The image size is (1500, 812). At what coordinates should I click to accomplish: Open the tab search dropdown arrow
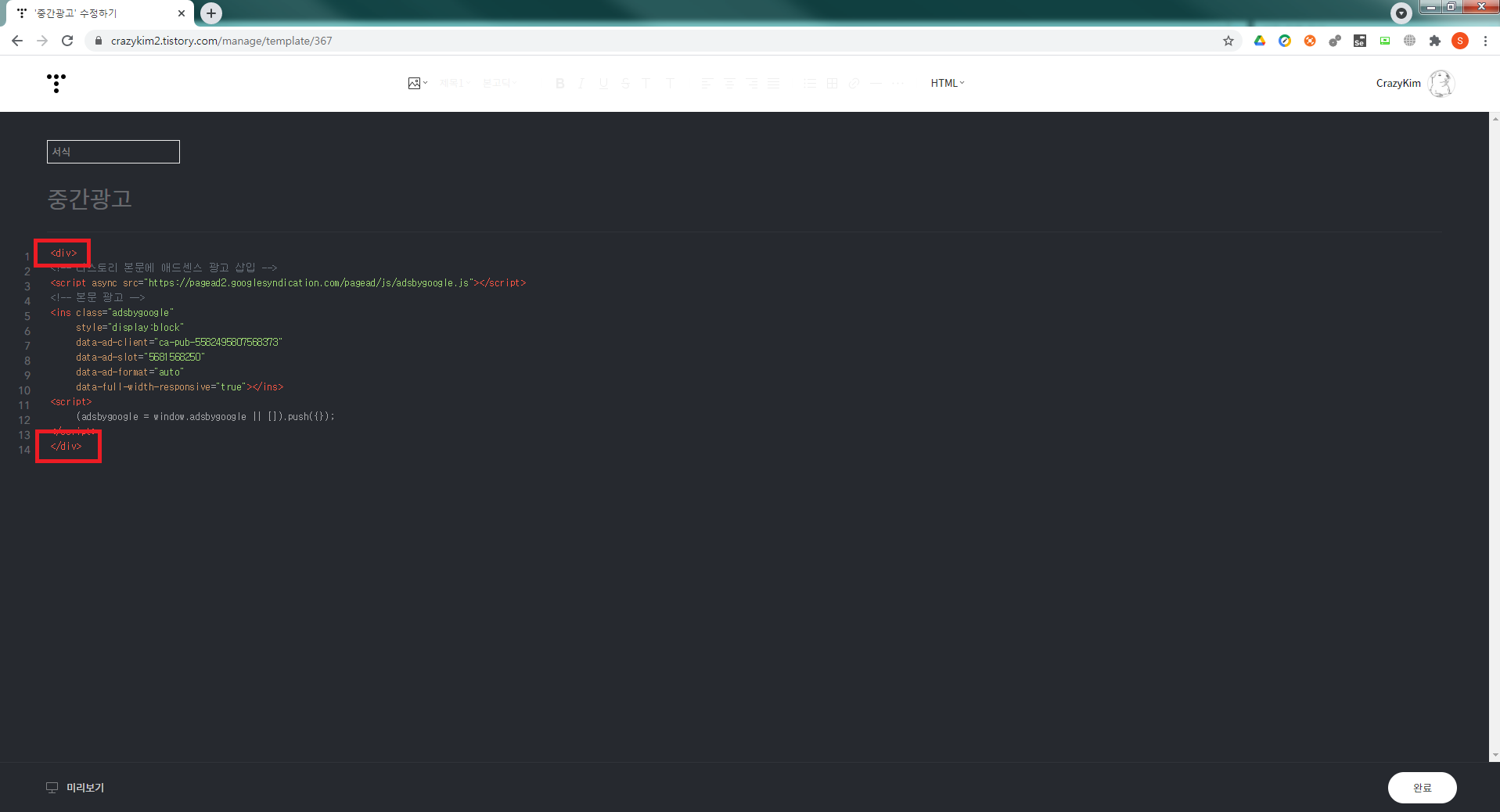click(x=1401, y=13)
